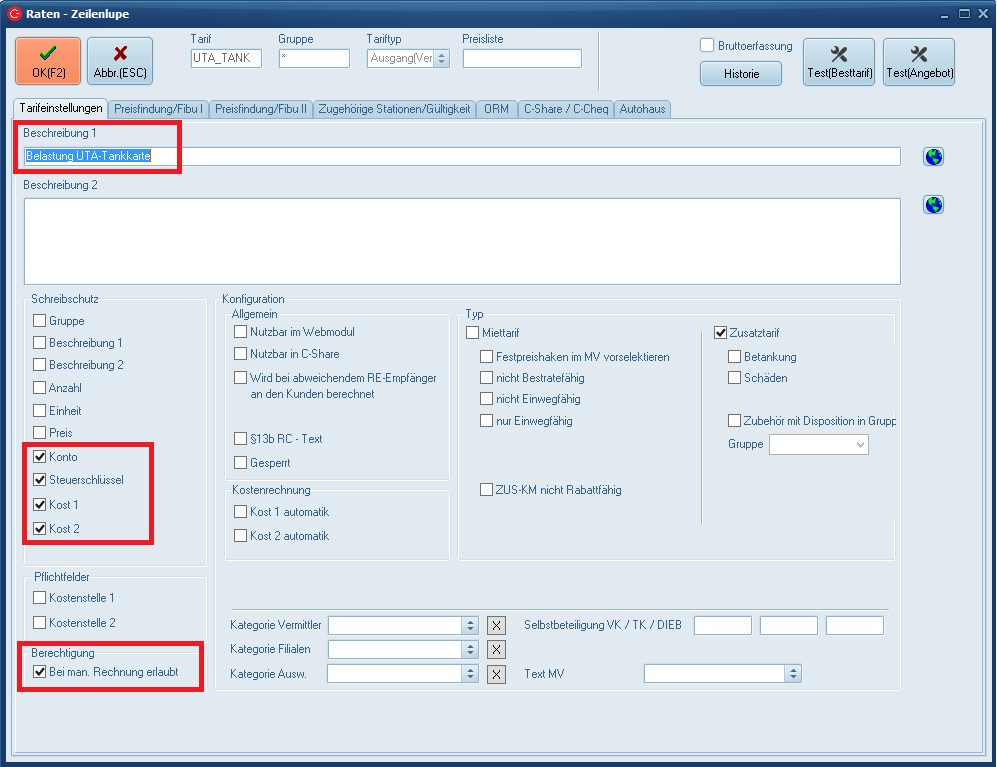Check the Miettarif checkbox
Screen dimensions: 997x767
473,333
